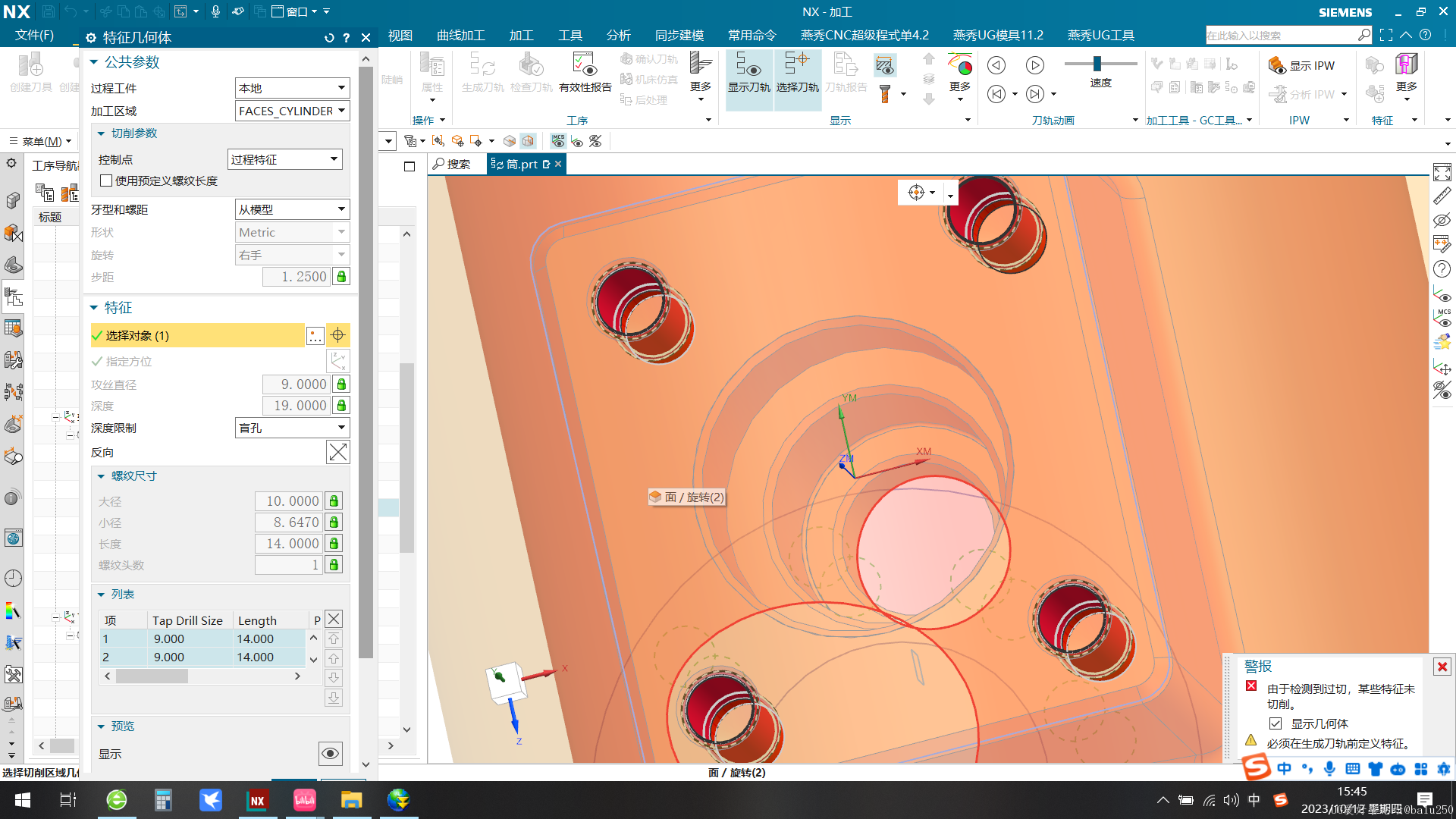Image resolution: width=1456 pixels, height=819 pixels.
Task: Click the Display Tool Path (显示刀轨) icon
Action: tap(748, 73)
